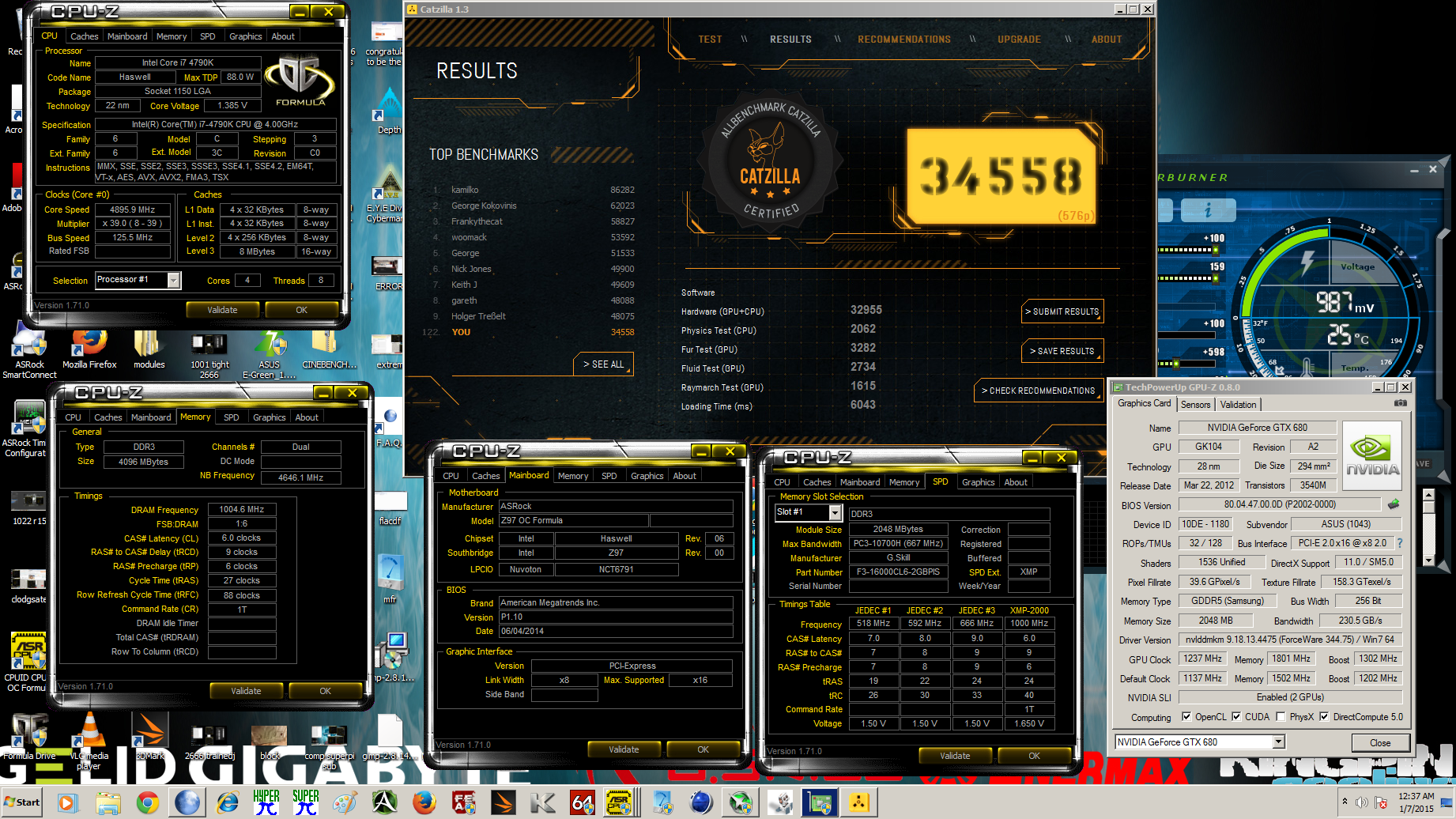1456x819 pixels.
Task: Click Firefox icon in taskbar
Action: coord(424,803)
